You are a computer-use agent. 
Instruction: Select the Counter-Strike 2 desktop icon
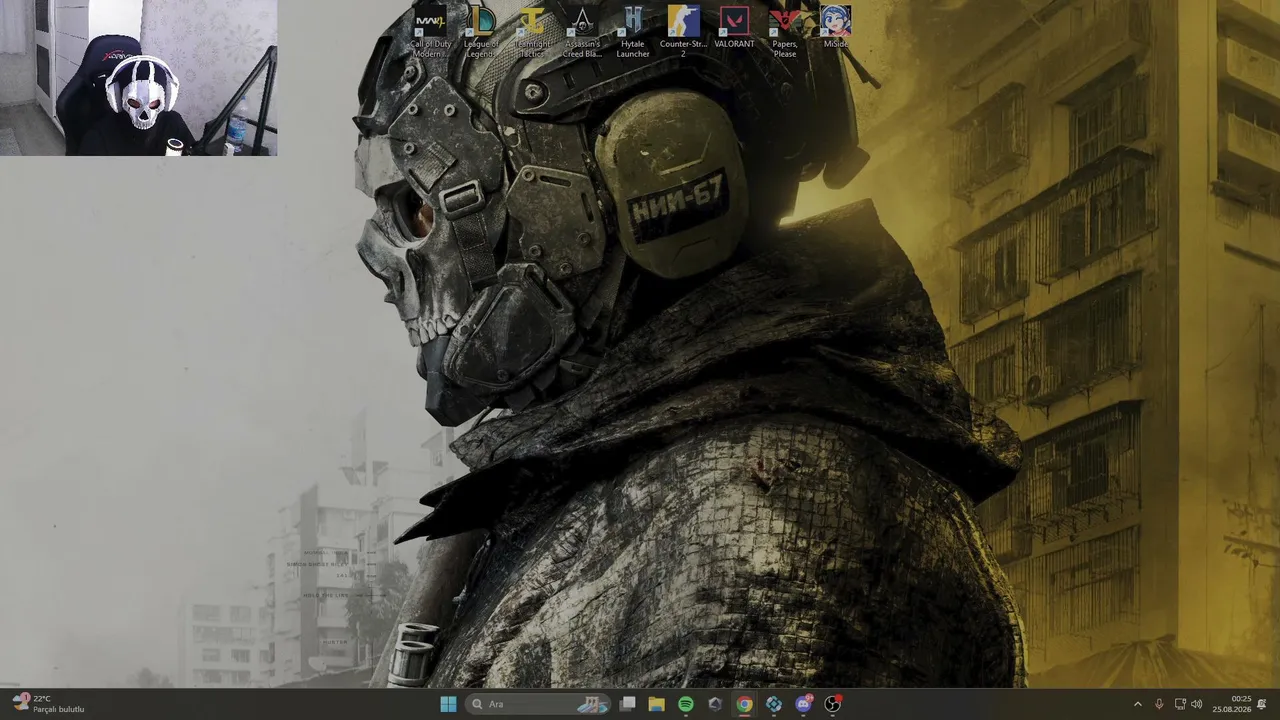coord(683,31)
